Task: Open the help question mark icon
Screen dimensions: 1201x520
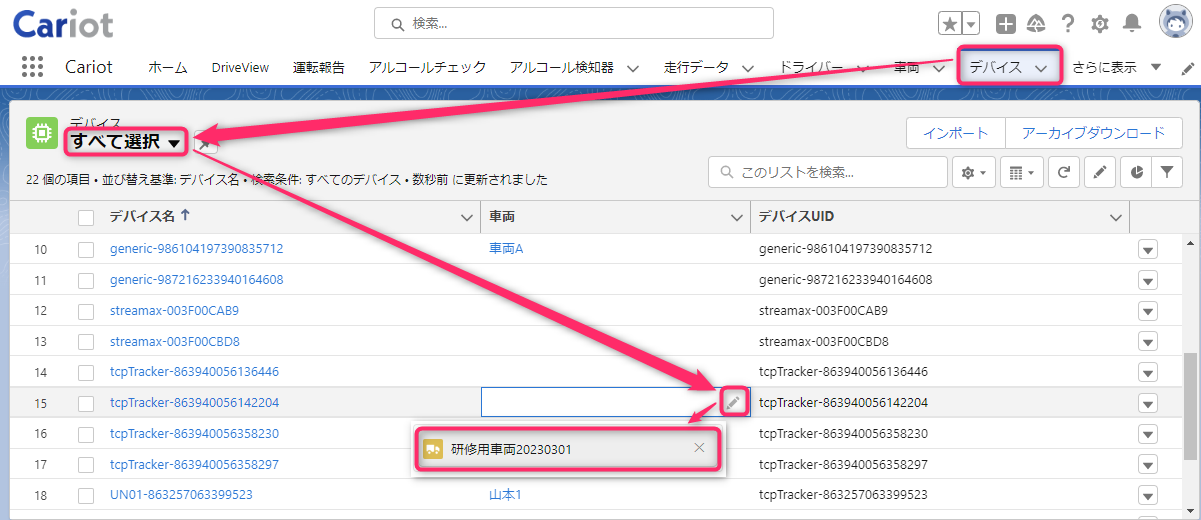Action: (1068, 23)
